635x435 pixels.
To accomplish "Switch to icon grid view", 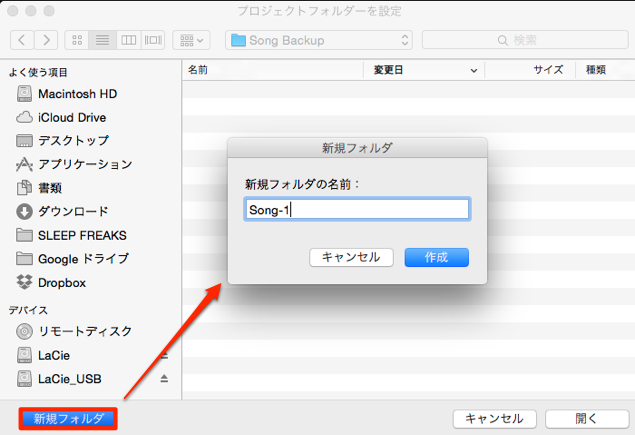I will [77, 40].
